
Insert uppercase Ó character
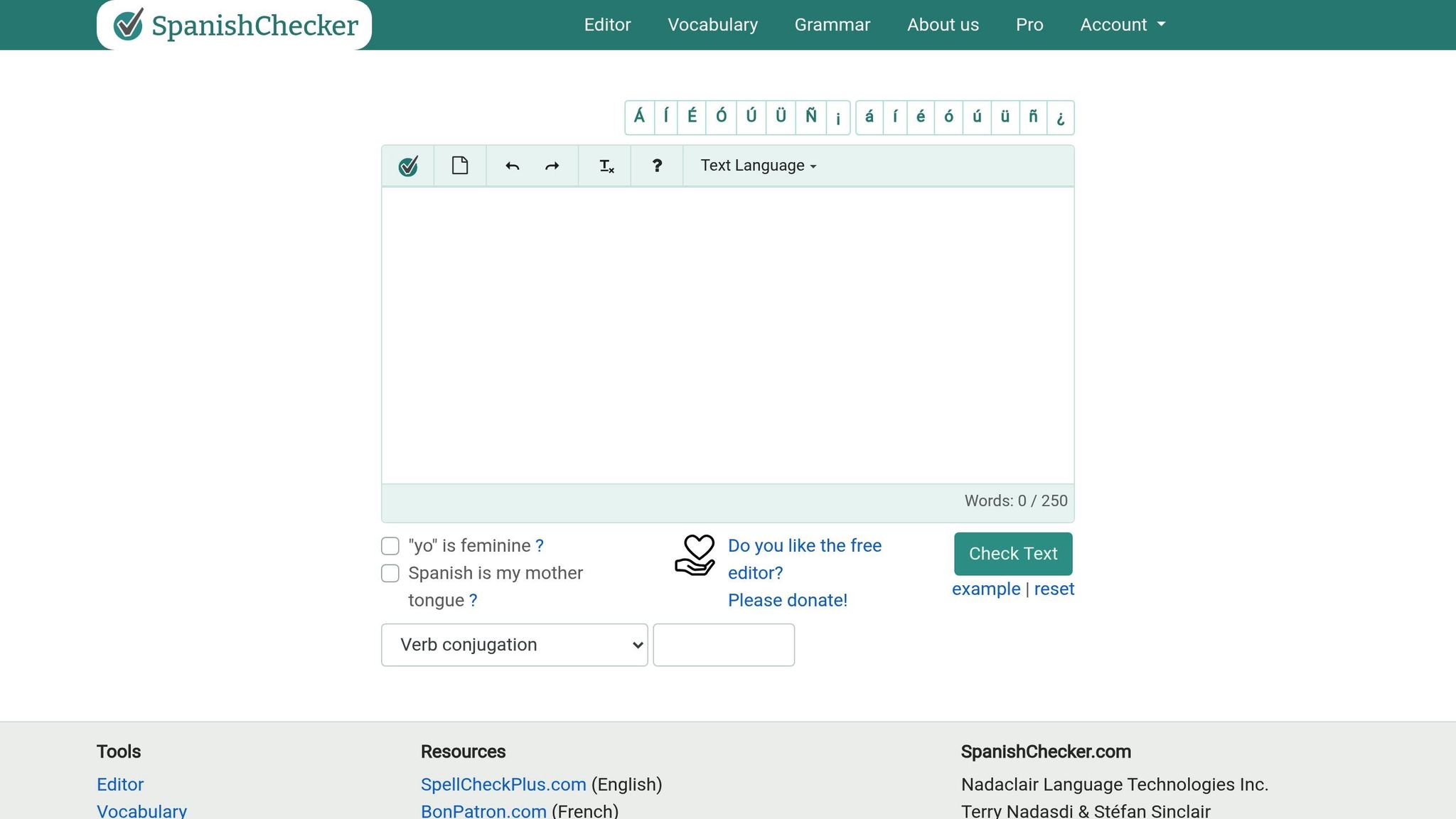pyautogui.click(x=722, y=117)
